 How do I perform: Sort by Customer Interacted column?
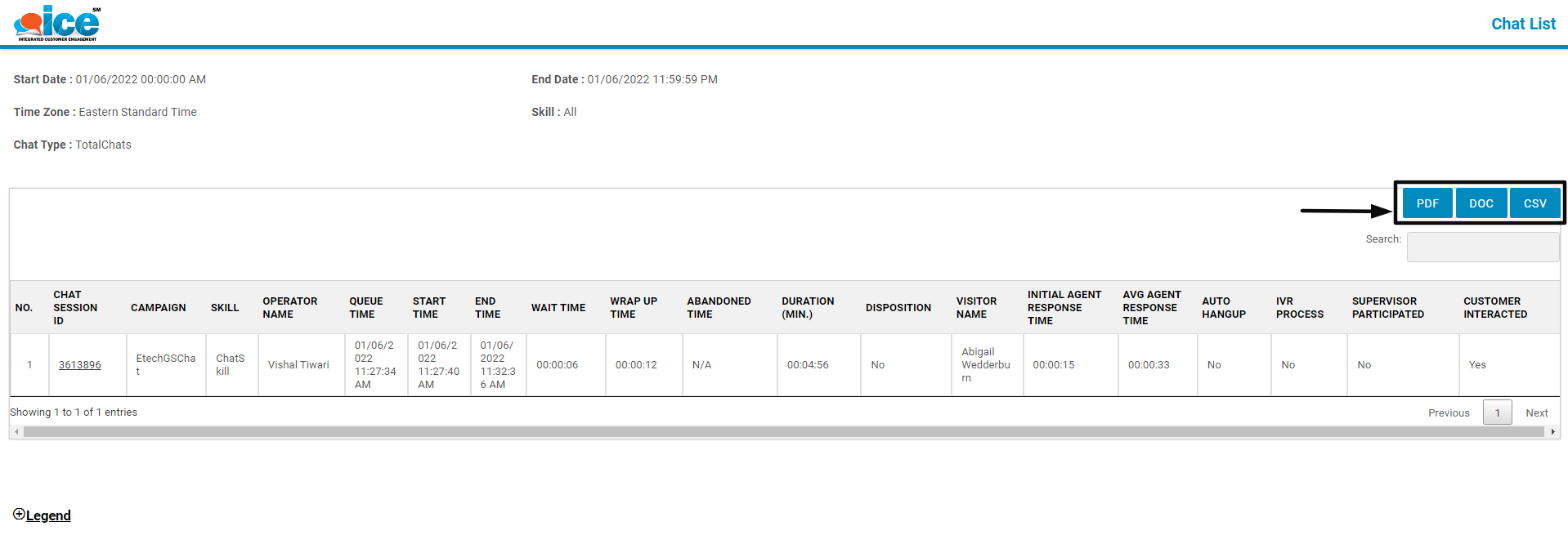[x=1494, y=308]
